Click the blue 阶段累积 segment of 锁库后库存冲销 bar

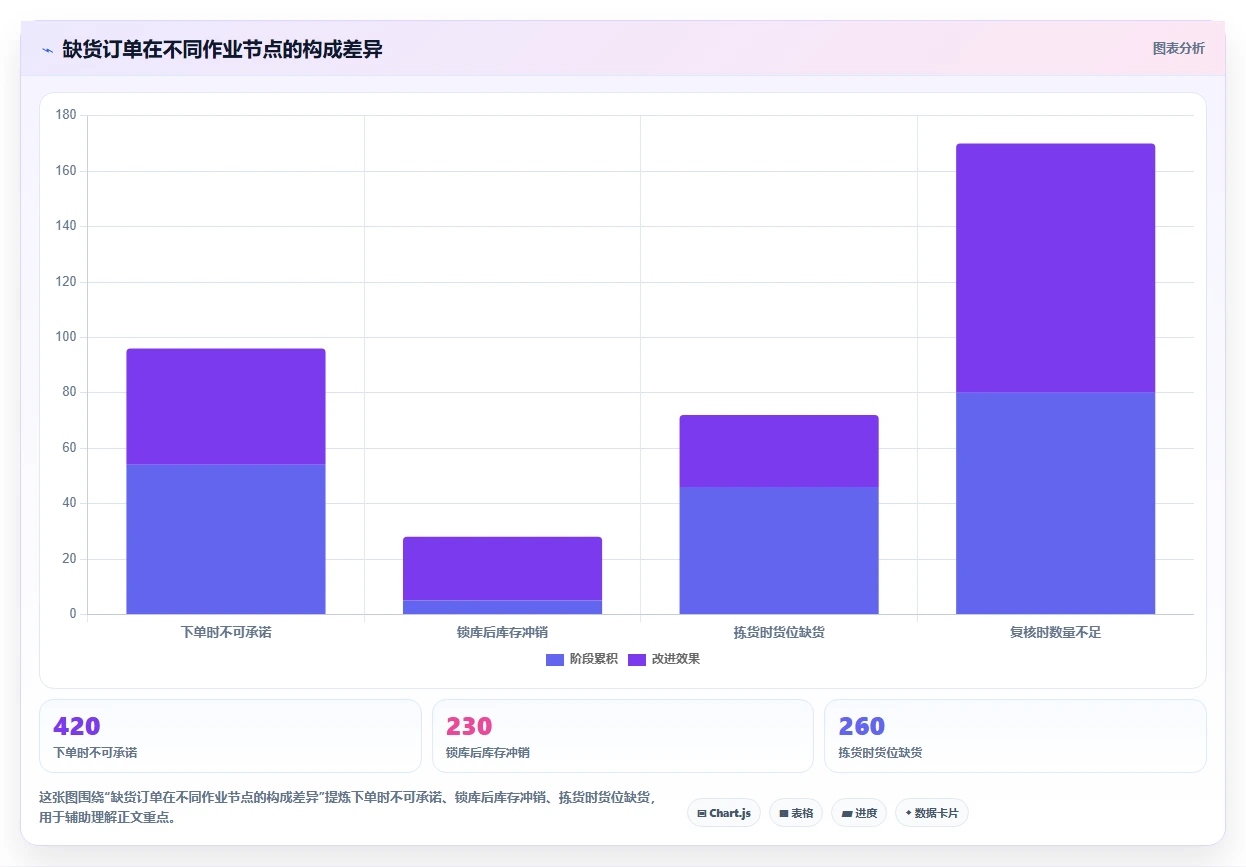click(x=502, y=607)
